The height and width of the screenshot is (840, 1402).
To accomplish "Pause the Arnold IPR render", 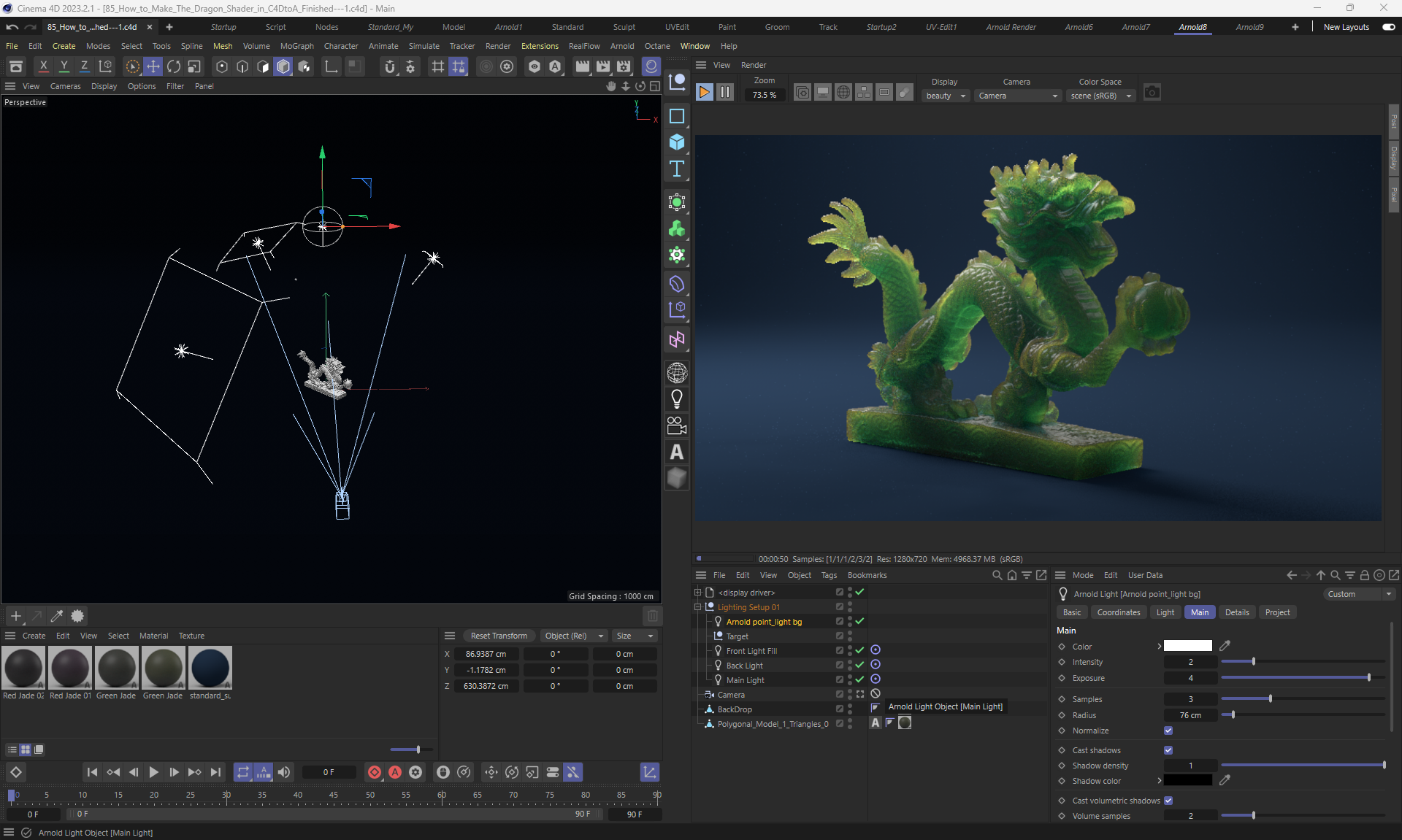I will (x=724, y=92).
